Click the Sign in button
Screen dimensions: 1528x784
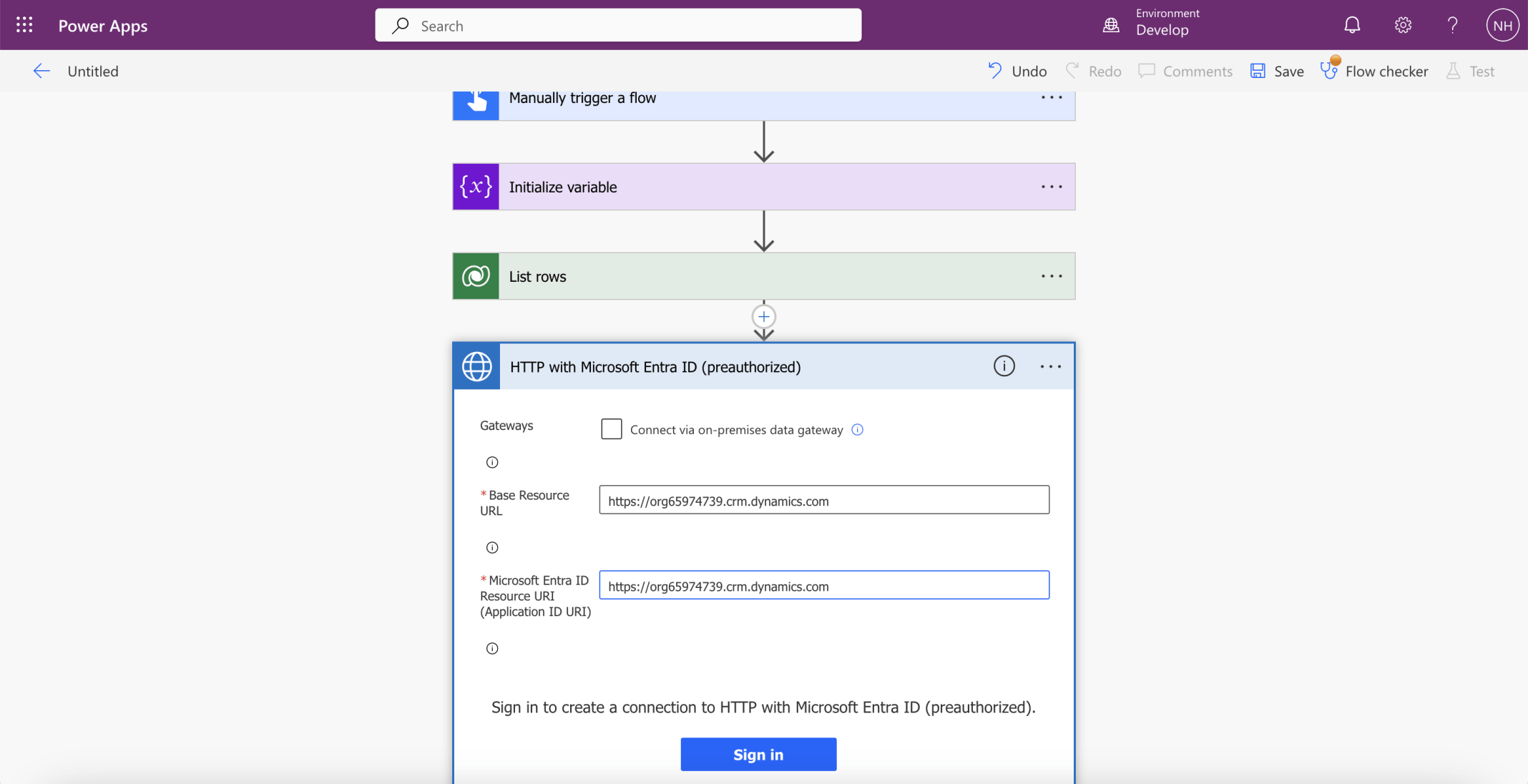point(758,754)
